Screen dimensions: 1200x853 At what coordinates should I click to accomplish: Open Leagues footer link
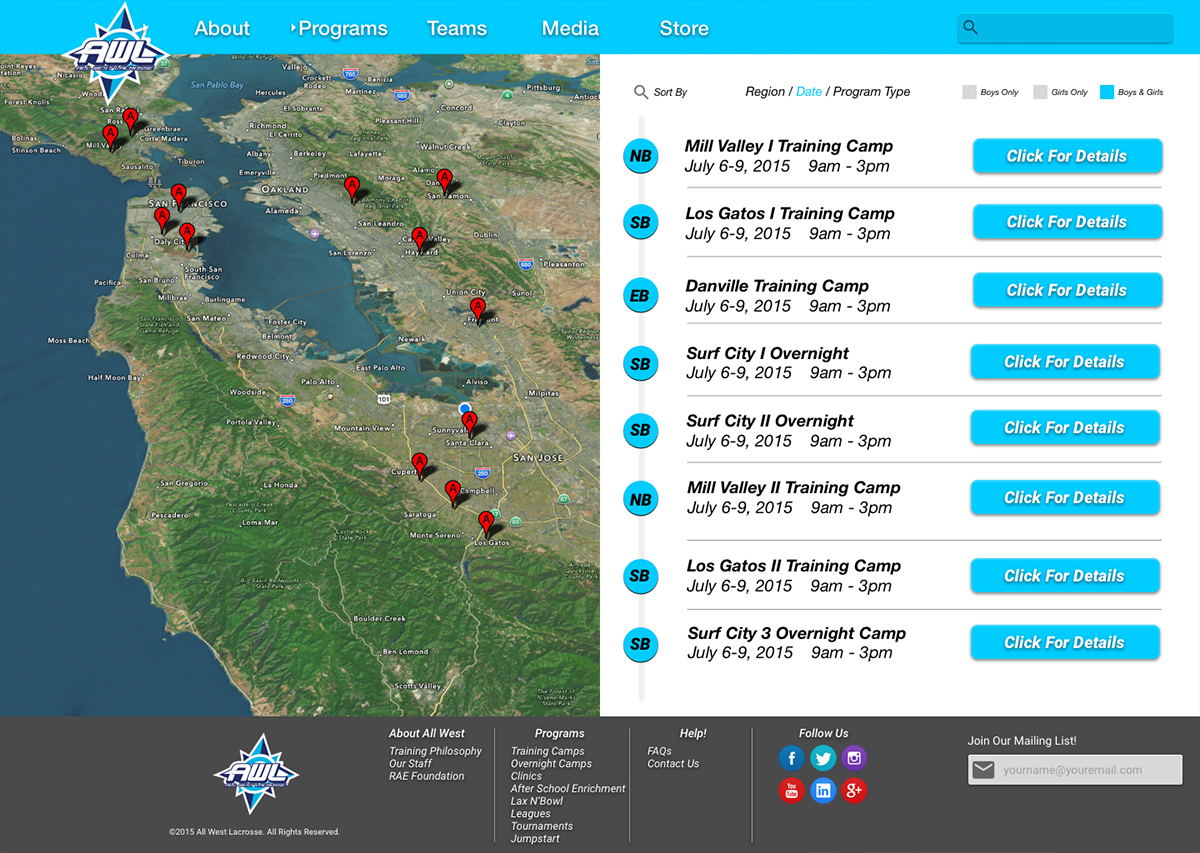tap(531, 814)
